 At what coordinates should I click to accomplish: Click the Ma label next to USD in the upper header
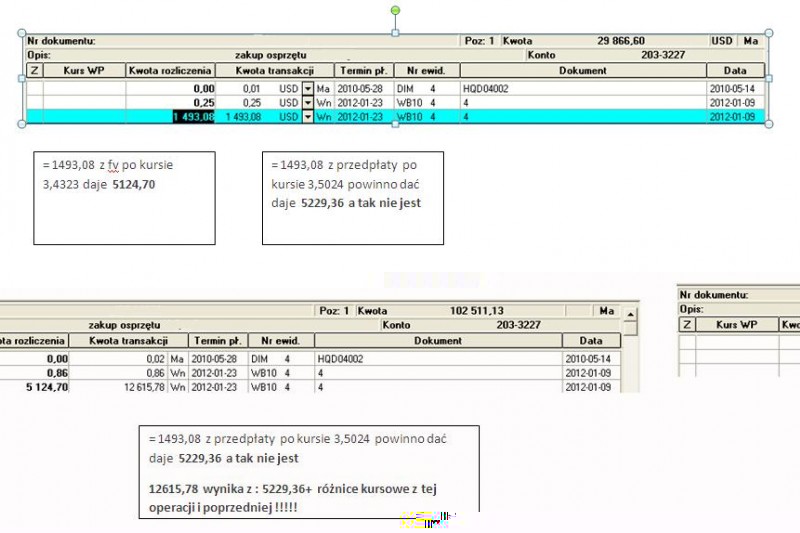751,41
